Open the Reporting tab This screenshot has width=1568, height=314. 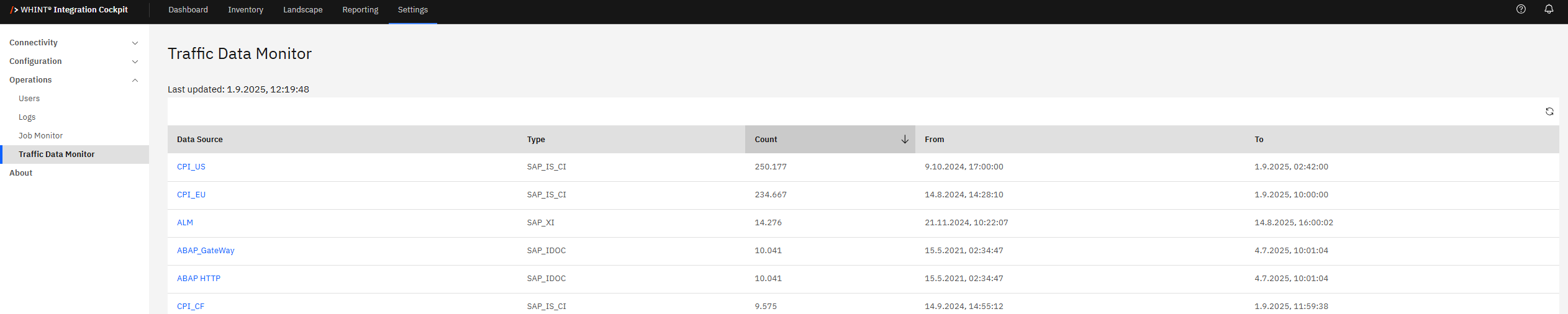360,10
